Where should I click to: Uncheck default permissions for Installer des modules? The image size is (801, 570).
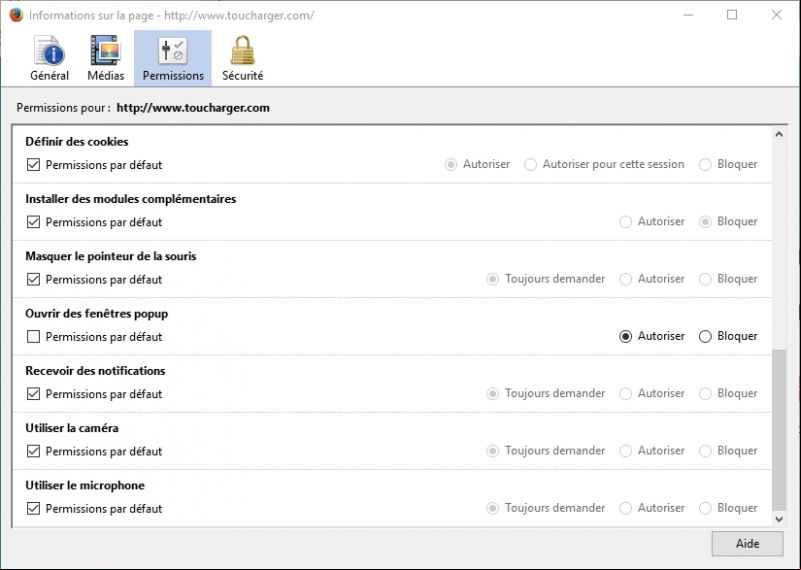[33, 222]
